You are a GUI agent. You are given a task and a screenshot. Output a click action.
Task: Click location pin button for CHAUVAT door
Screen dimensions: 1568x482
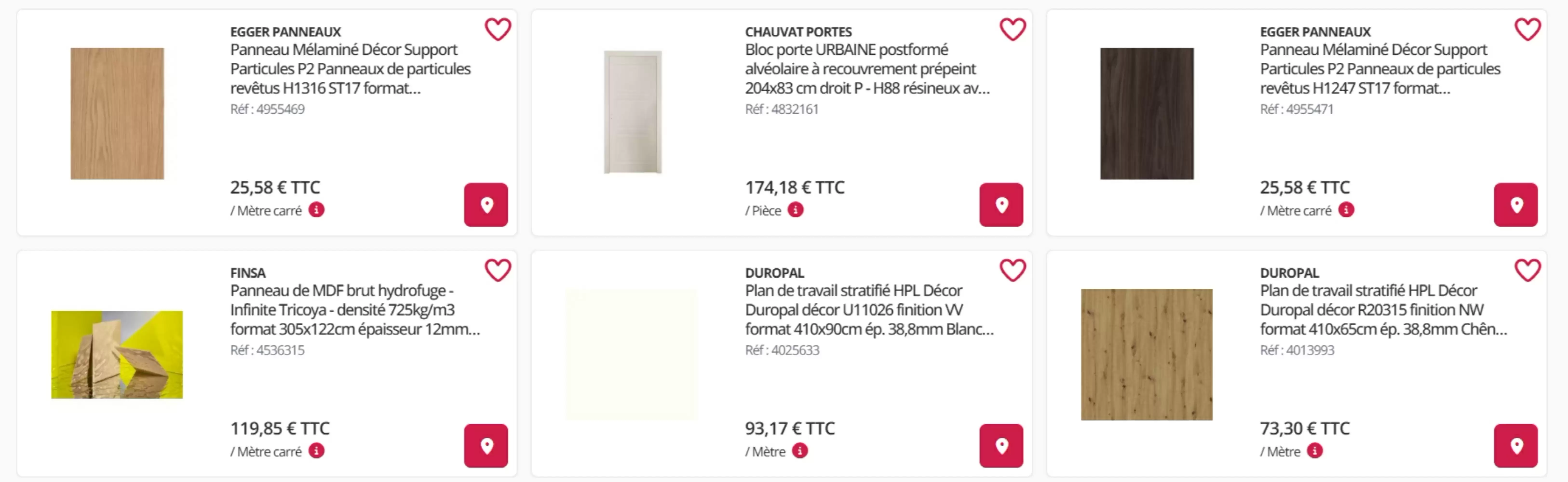[1001, 205]
